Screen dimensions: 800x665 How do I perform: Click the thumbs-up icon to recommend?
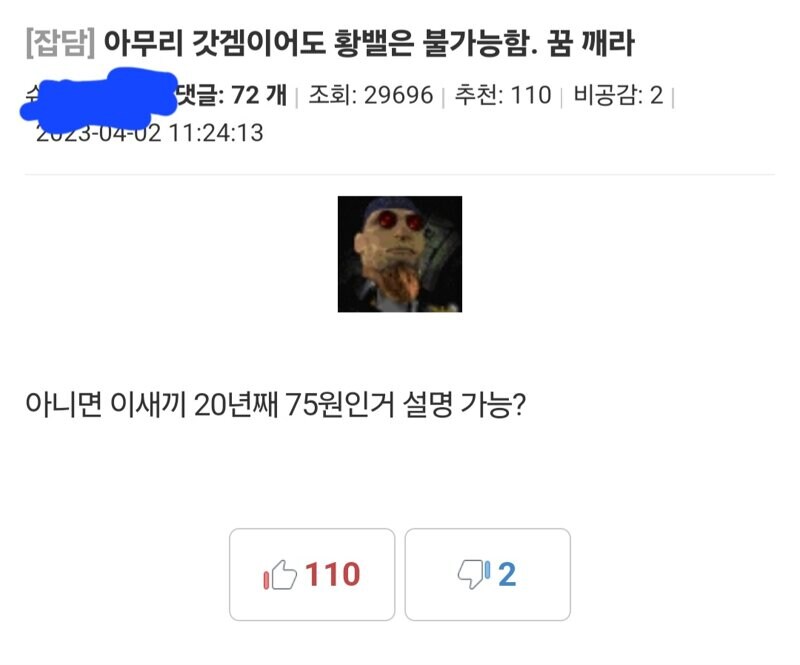tap(284, 575)
